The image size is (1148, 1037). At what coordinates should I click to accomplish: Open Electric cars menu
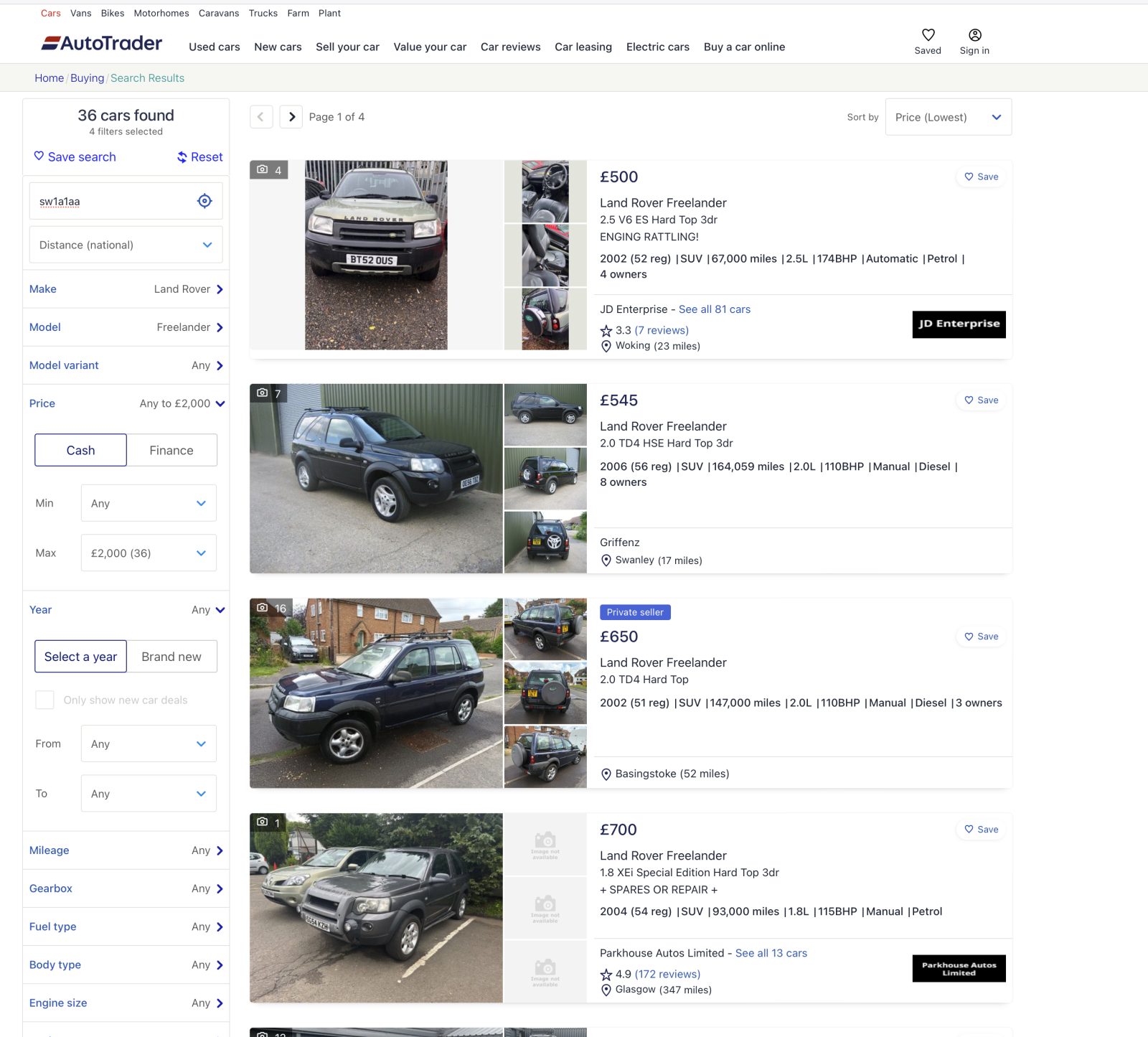click(657, 47)
